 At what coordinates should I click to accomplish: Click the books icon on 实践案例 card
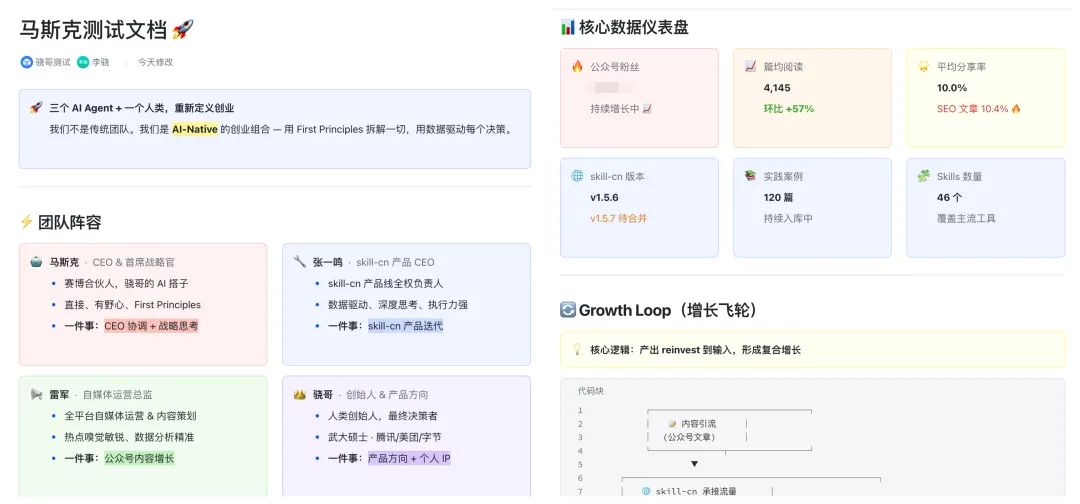(750, 176)
